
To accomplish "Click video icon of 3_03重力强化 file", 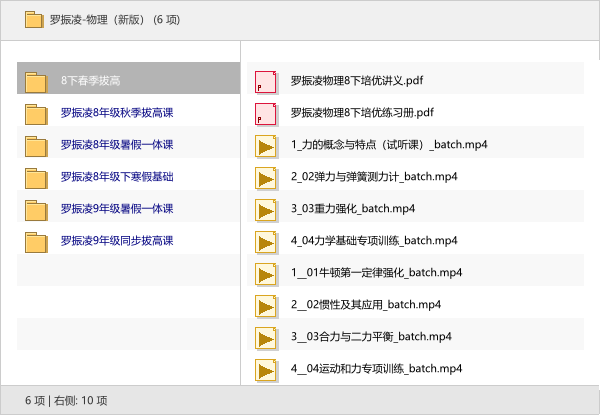I will coord(266,209).
